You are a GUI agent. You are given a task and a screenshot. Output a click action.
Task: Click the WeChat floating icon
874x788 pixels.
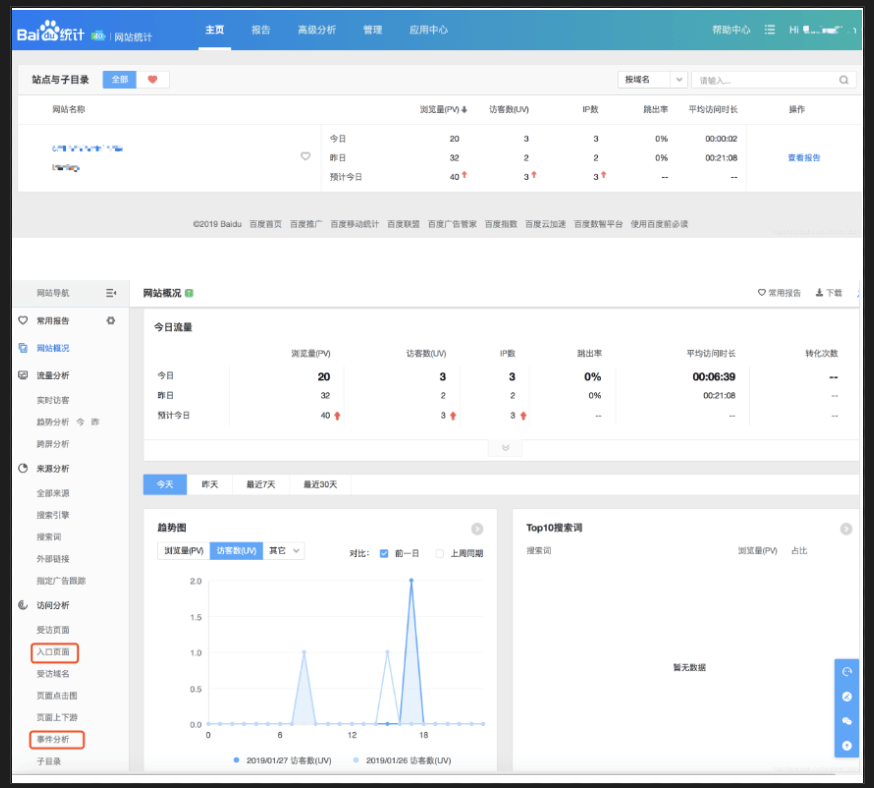click(847, 721)
